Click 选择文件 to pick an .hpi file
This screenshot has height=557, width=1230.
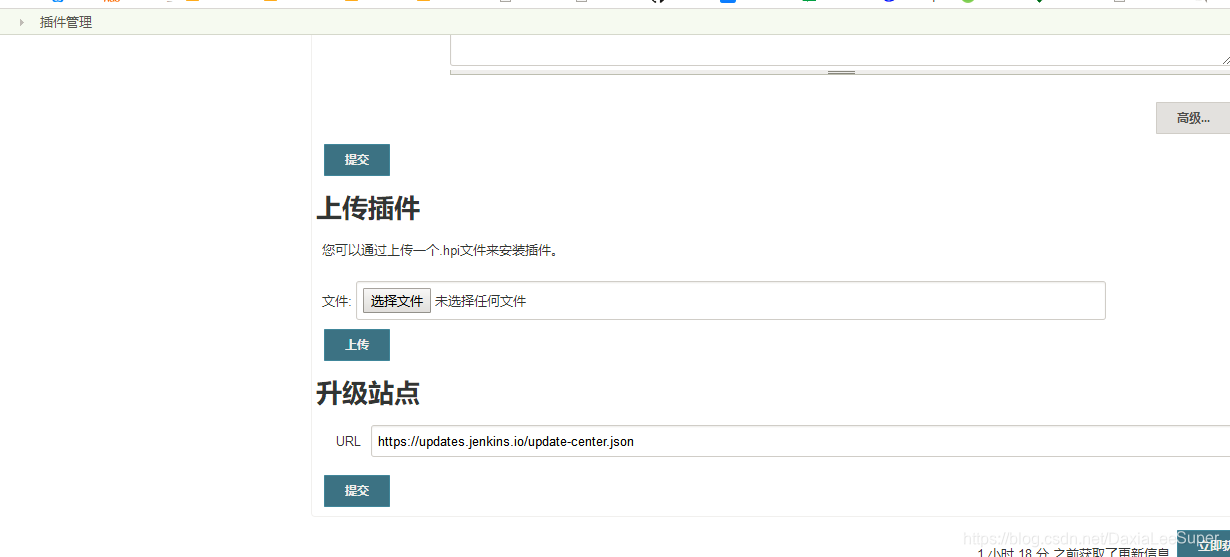397,301
